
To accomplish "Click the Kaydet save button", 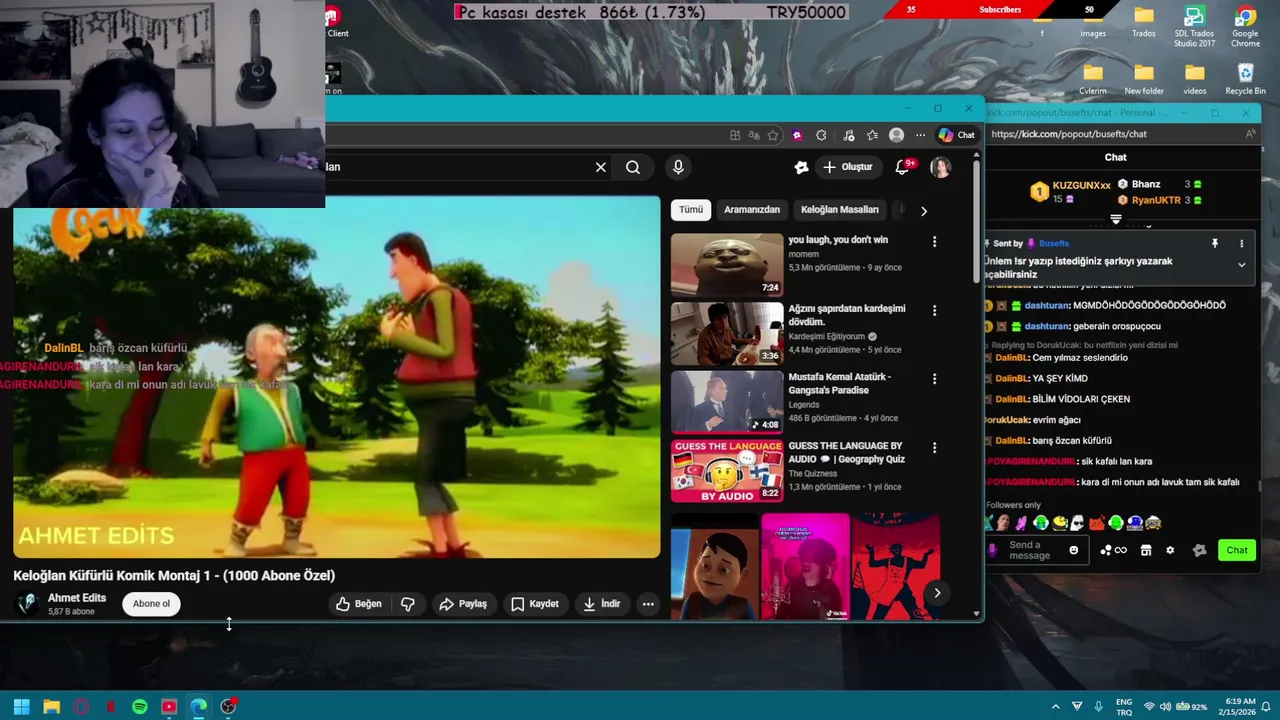I will pyautogui.click(x=535, y=604).
